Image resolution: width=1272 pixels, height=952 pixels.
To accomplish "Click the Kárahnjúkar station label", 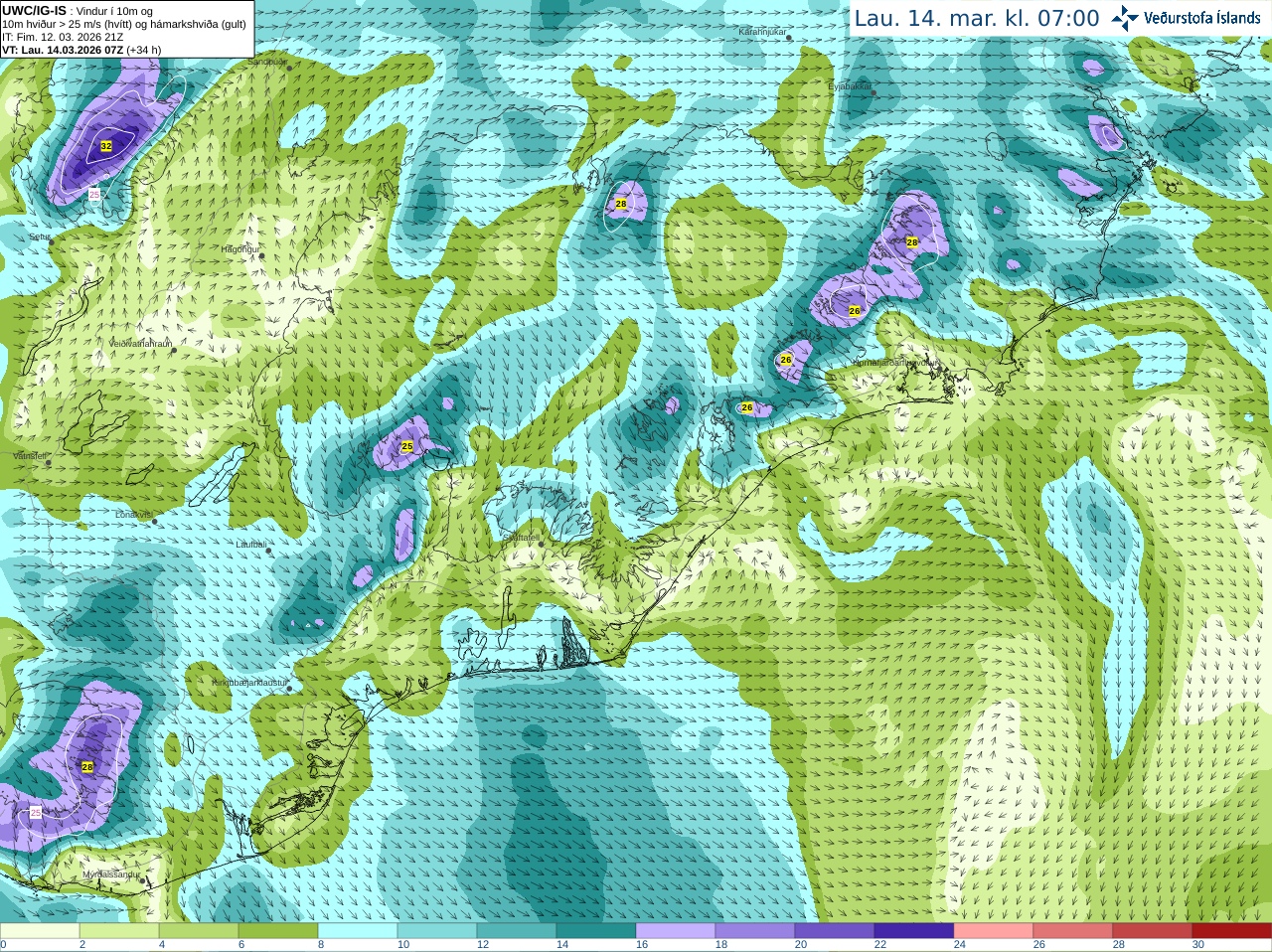I will click(x=763, y=33).
